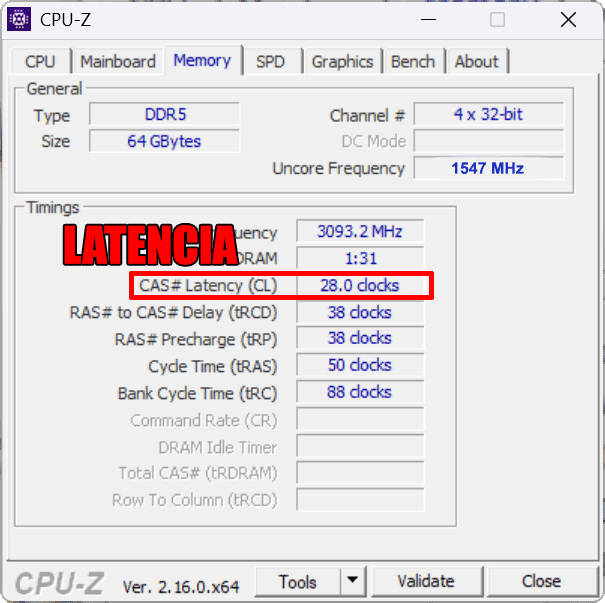Viewport: 605px width, 603px height.
Task: Click the Channel # field 4 x 32-bit
Action: click(488, 115)
